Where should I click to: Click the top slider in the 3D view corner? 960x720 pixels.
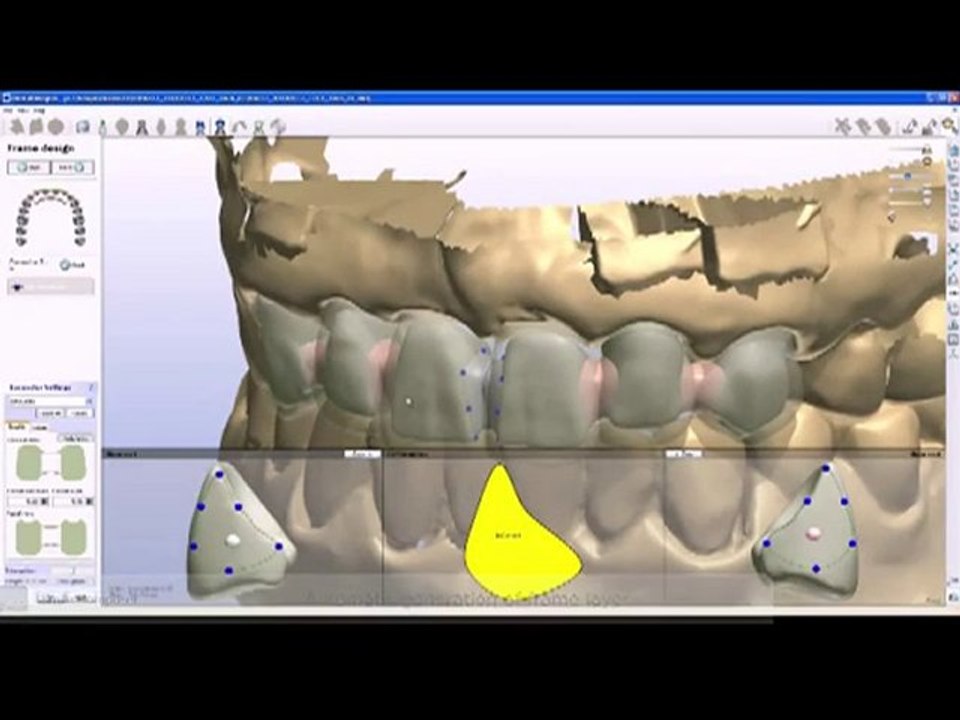coord(907,149)
